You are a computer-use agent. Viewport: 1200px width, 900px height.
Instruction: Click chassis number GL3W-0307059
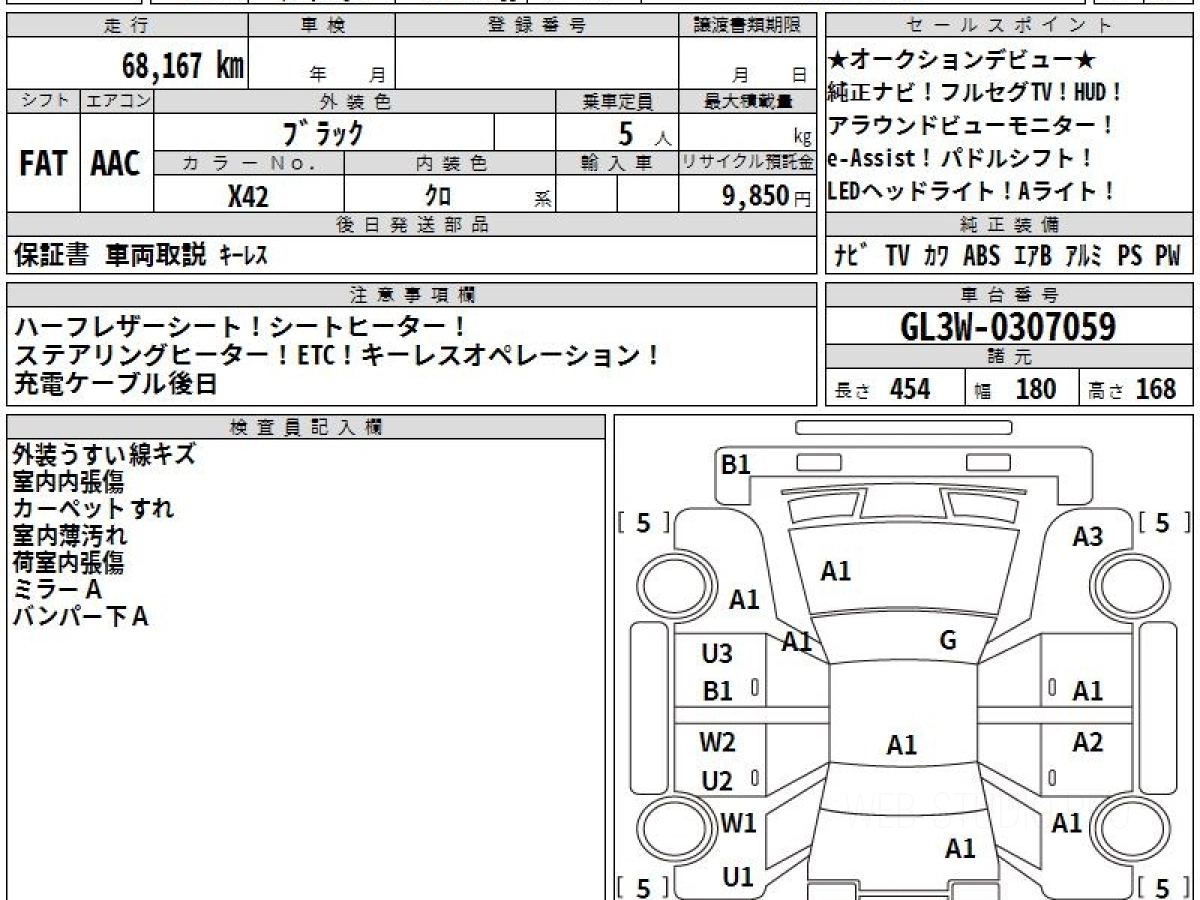(1009, 326)
